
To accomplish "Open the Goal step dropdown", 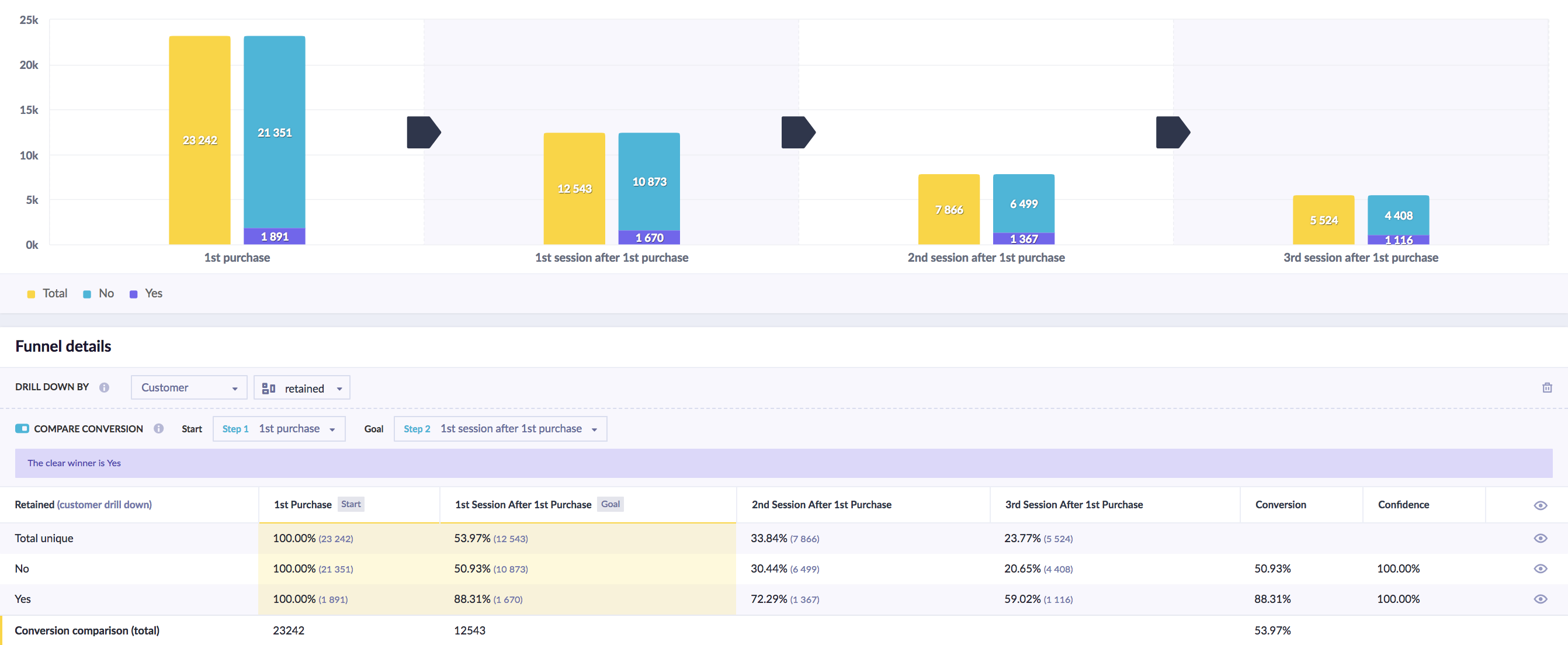I will (x=499, y=428).
